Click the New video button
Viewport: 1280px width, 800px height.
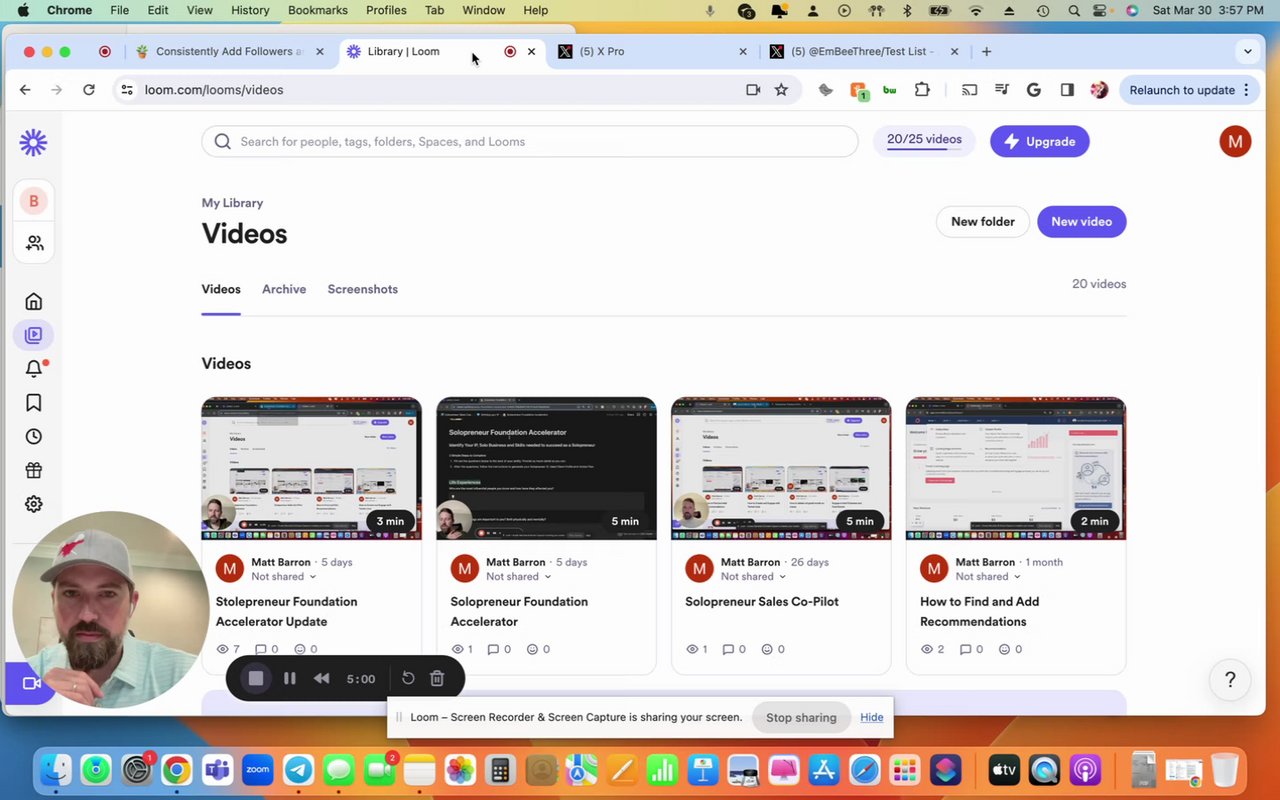[x=1081, y=222]
